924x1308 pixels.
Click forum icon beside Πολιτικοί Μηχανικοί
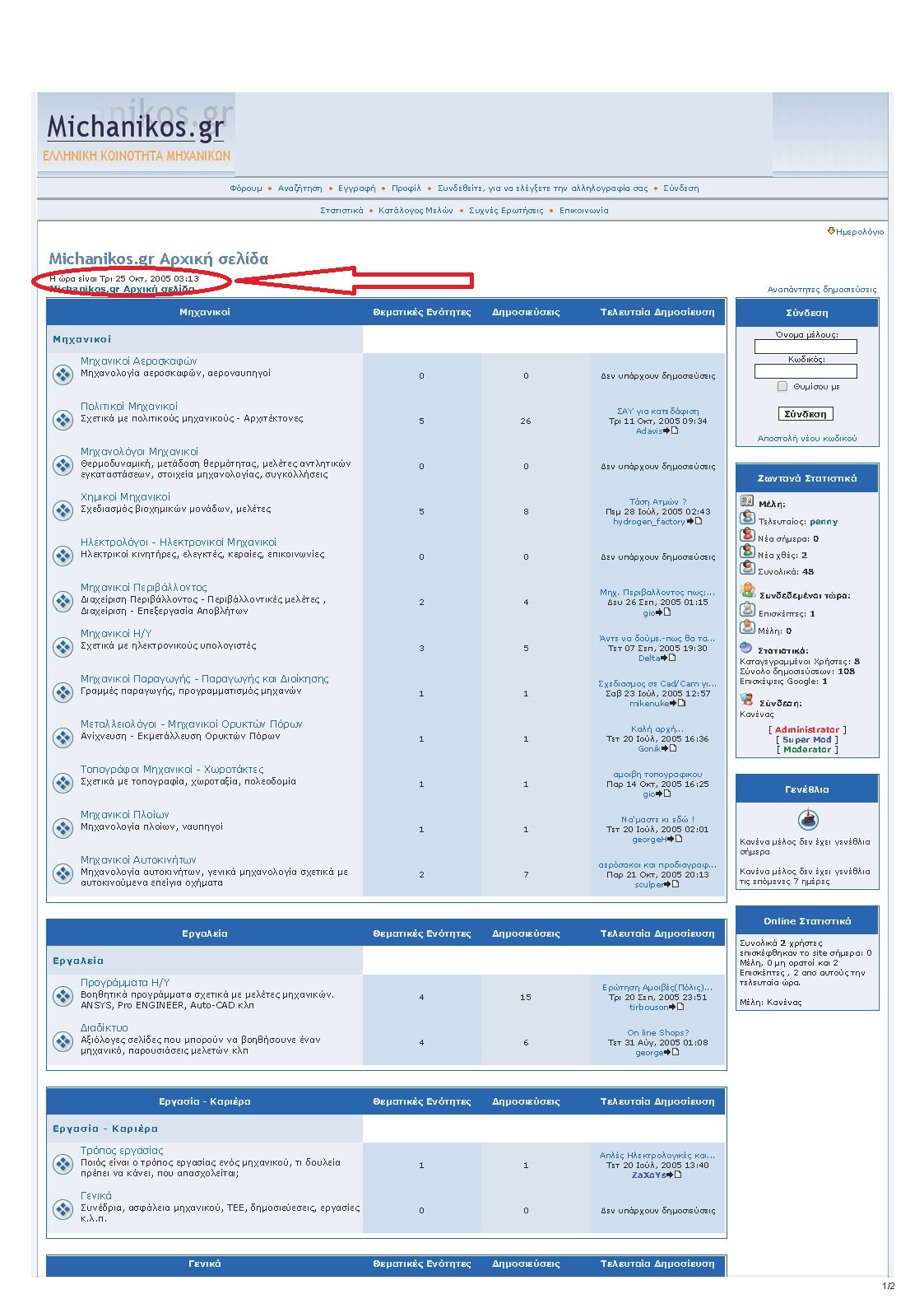[63, 420]
